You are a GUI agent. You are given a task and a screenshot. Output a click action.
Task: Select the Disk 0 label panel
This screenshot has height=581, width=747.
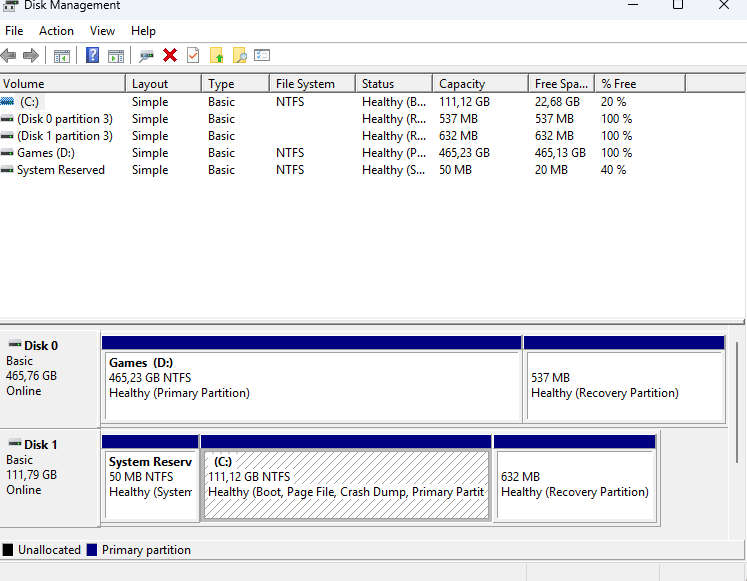click(x=50, y=379)
